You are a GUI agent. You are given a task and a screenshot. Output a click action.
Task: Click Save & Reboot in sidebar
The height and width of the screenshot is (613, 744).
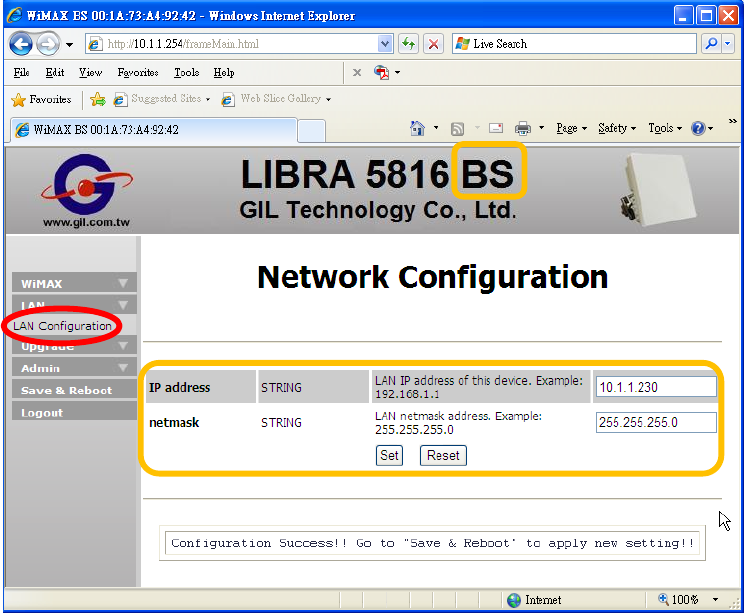(x=74, y=390)
